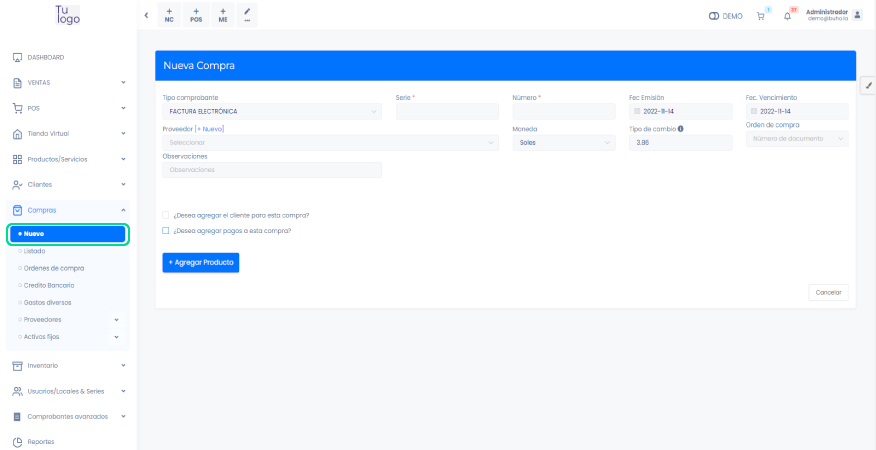Open the Moneda dropdown showing Soles

coord(563,142)
